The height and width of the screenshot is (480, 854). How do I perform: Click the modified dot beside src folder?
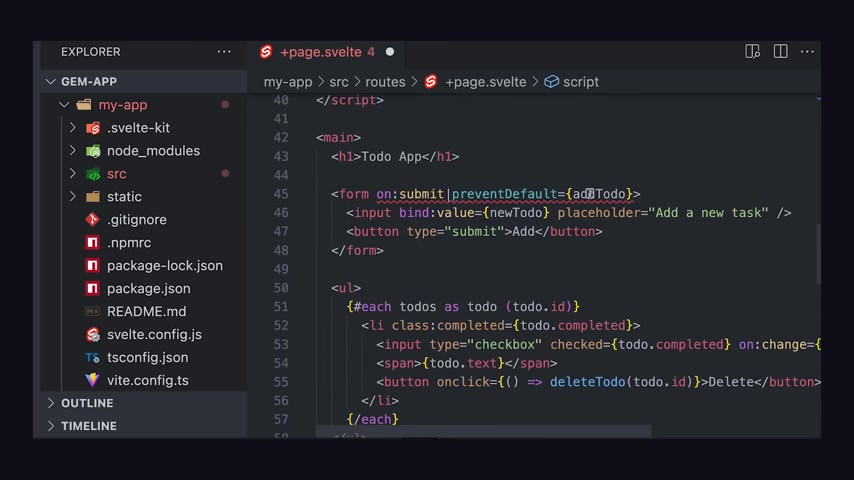225,173
